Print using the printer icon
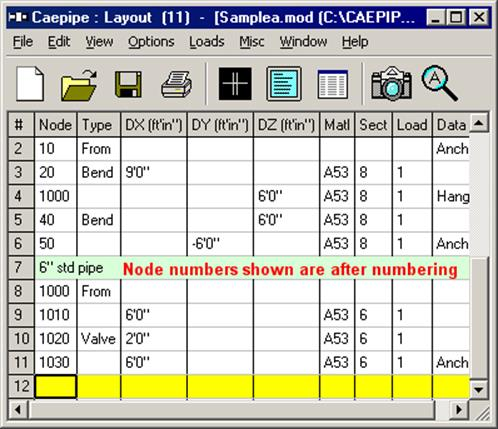This screenshot has width=498, height=429. click(176, 84)
